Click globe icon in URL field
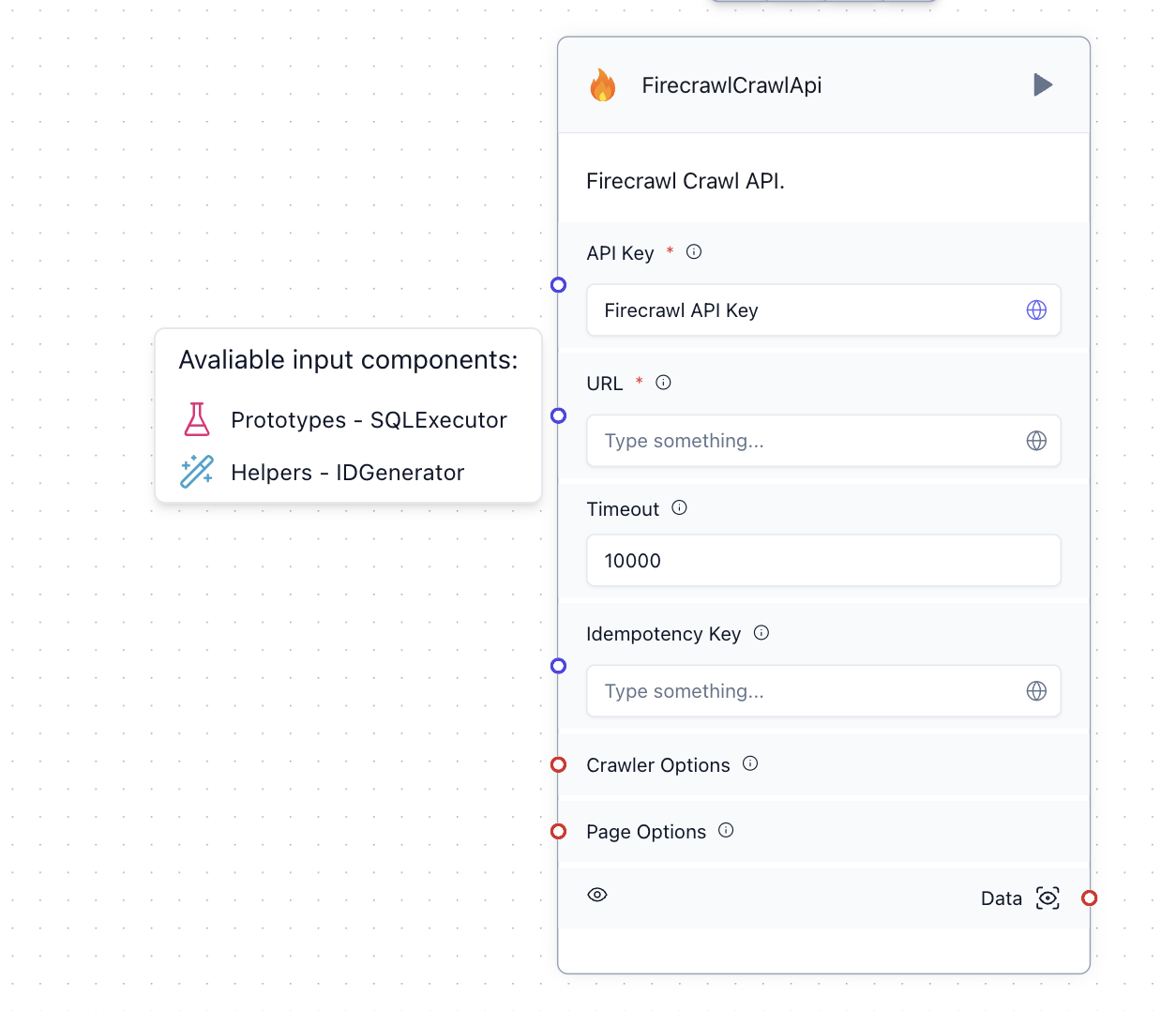The width and height of the screenshot is (1176, 1011). click(1036, 441)
